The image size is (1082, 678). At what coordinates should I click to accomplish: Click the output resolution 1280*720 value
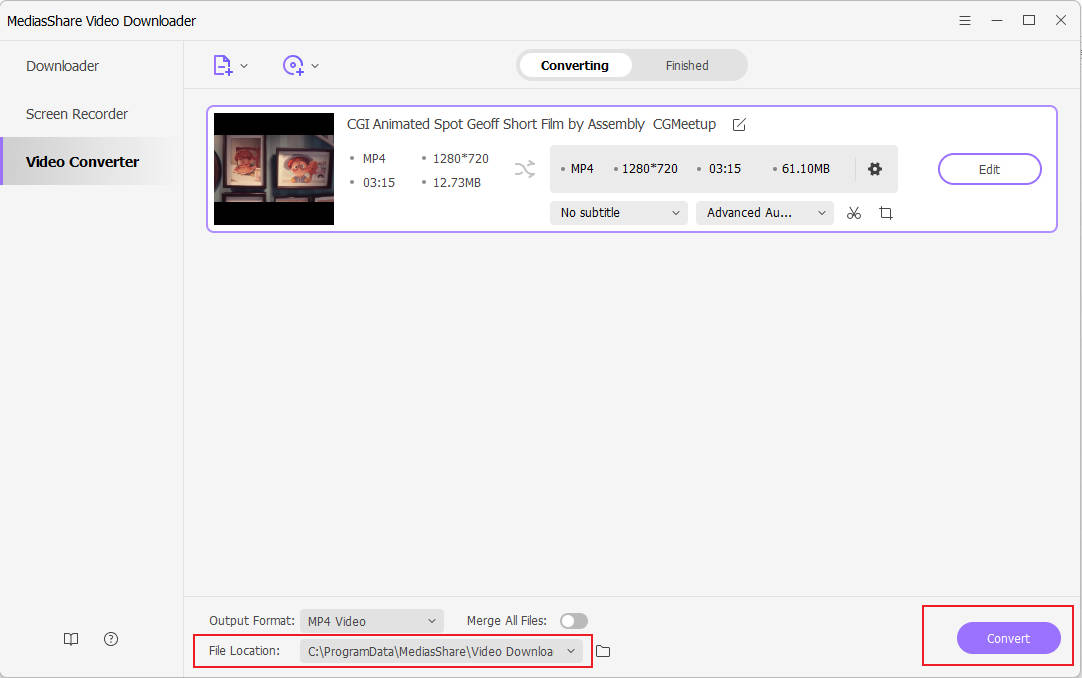[649, 169]
